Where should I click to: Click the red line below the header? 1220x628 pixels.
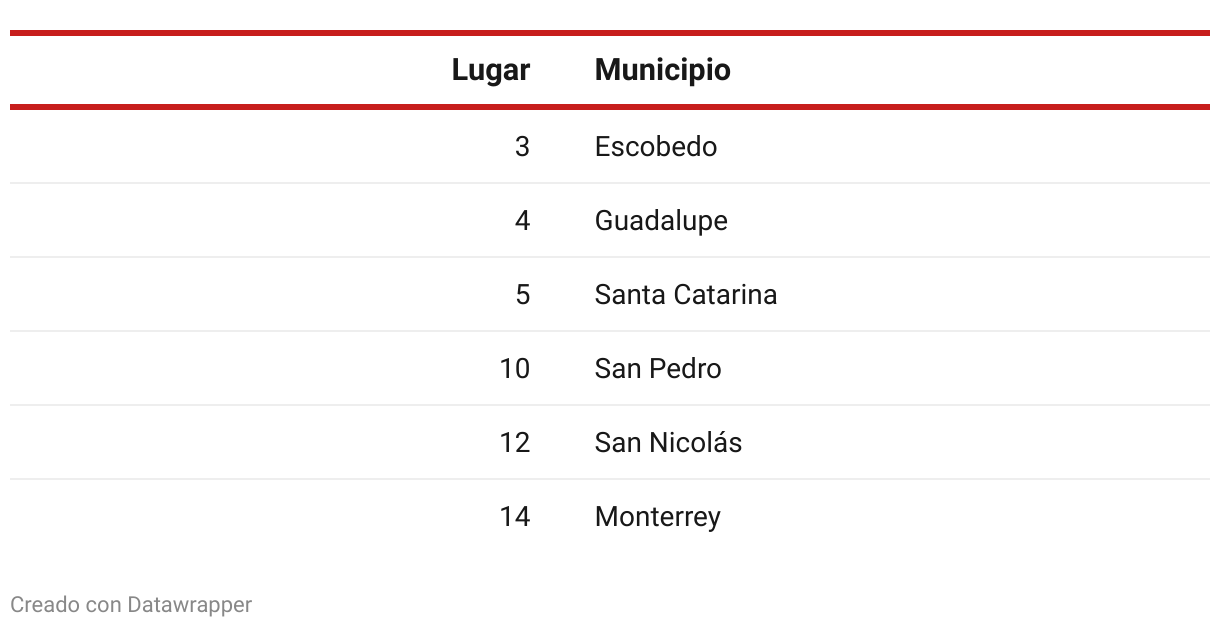[x=610, y=106]
